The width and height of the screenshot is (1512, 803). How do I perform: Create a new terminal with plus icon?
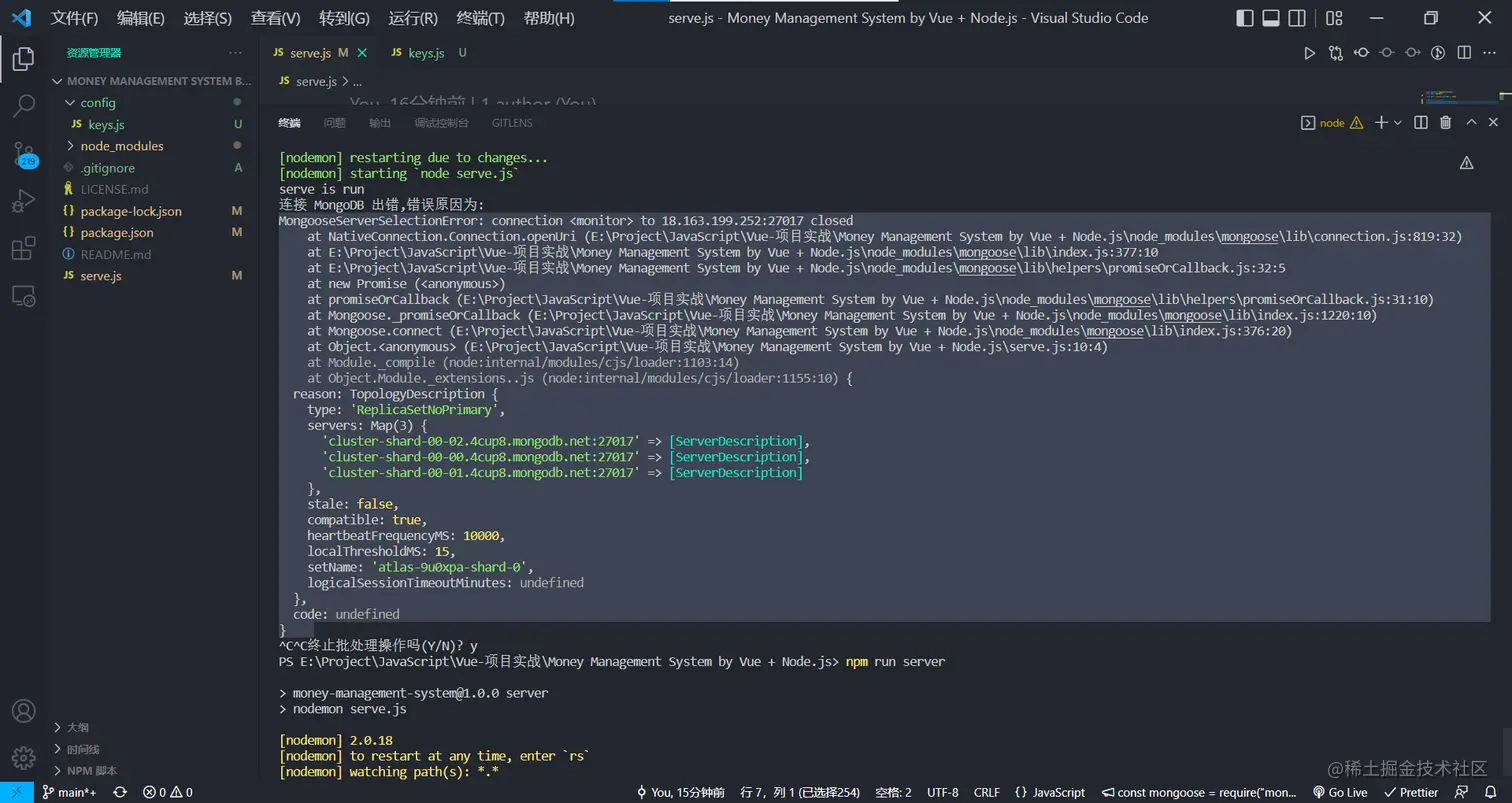tap(1381, 122)
